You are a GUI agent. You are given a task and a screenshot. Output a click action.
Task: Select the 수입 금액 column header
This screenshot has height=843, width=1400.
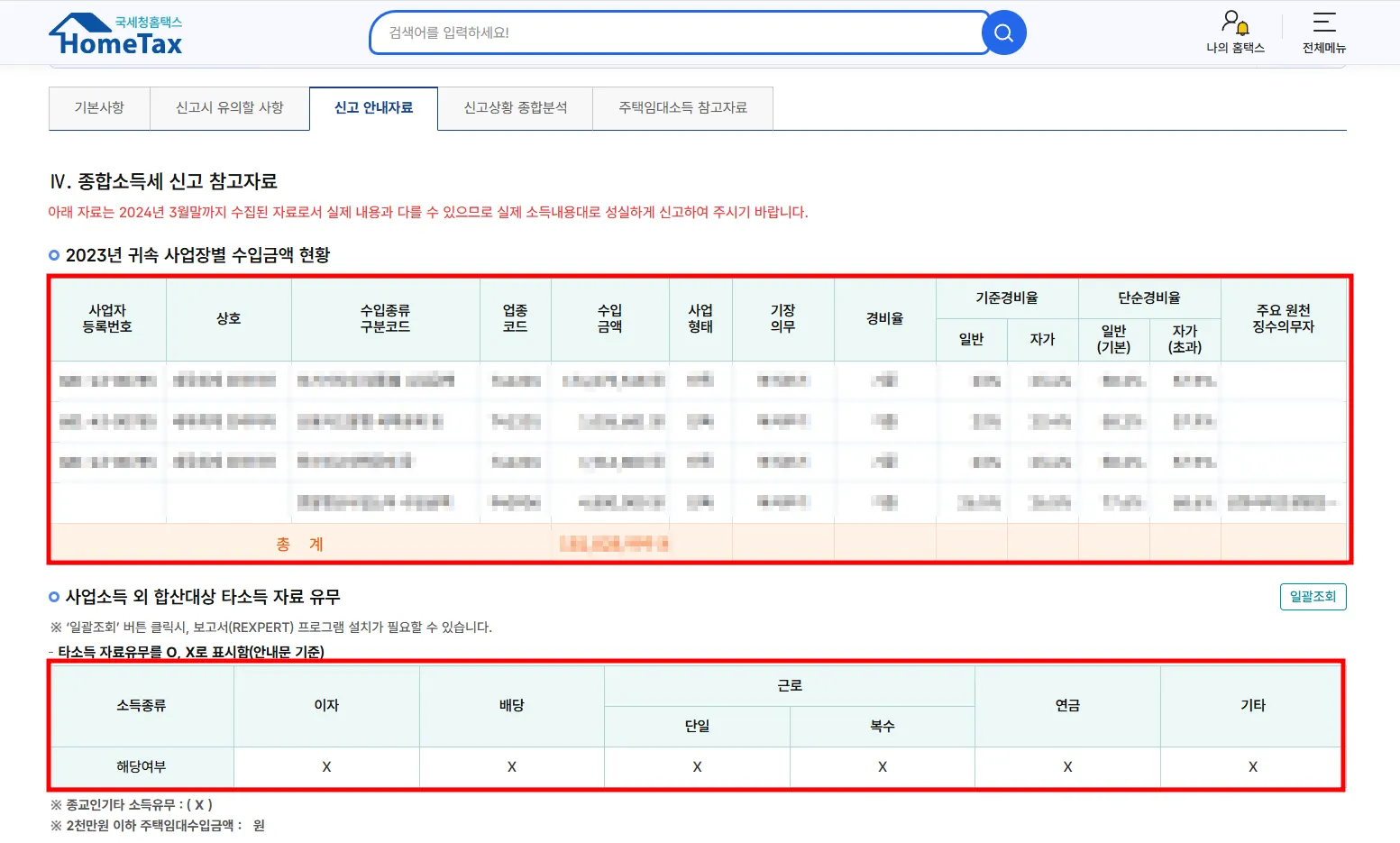click(610, 319)
